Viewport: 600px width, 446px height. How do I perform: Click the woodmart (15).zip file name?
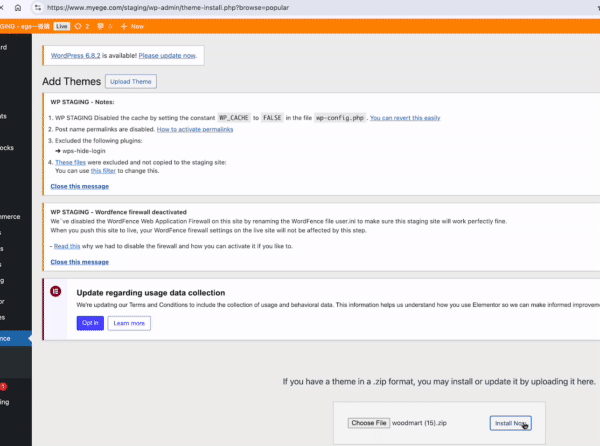419,423
